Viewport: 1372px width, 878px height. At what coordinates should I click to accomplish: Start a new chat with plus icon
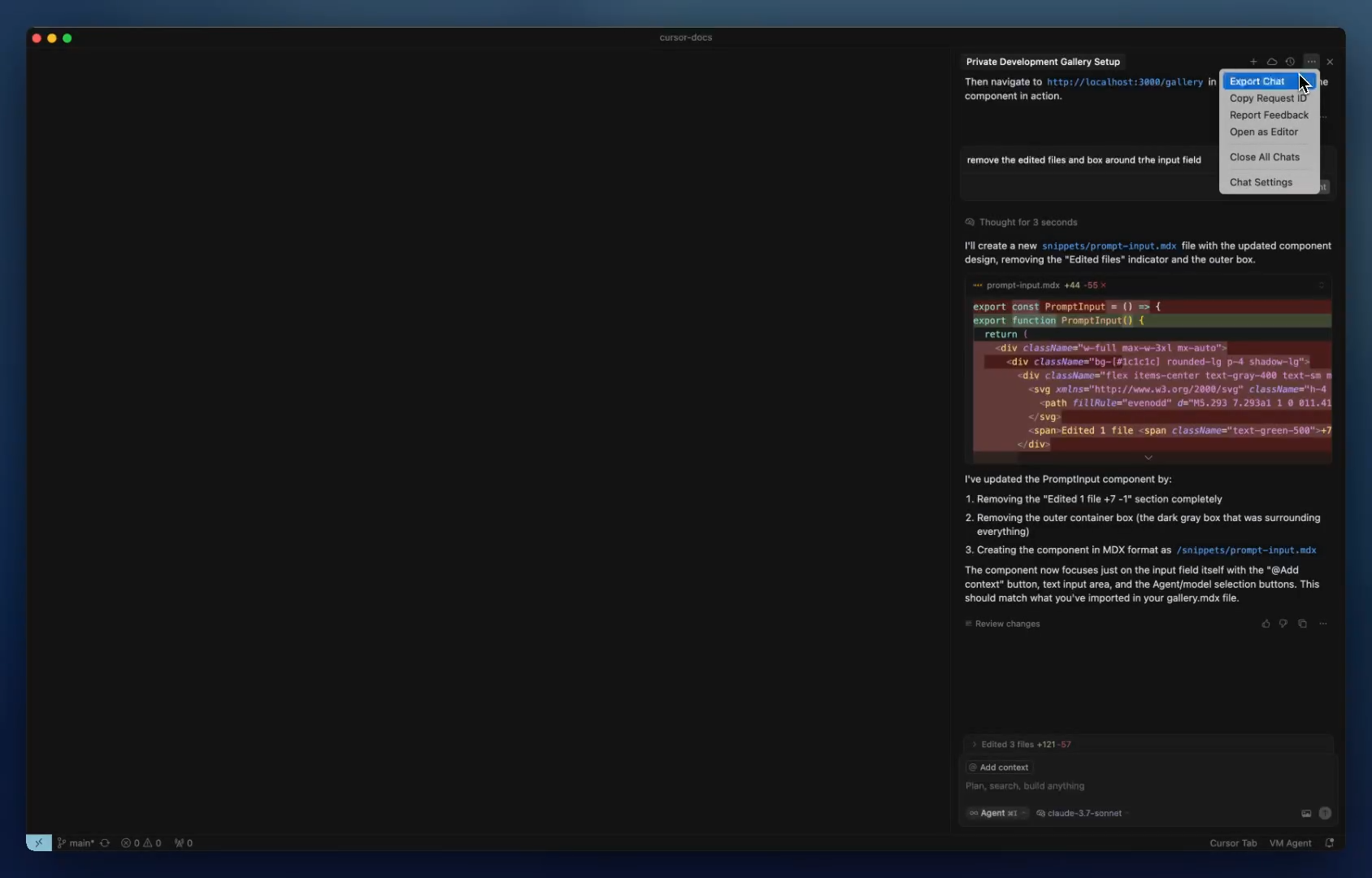1253,62
